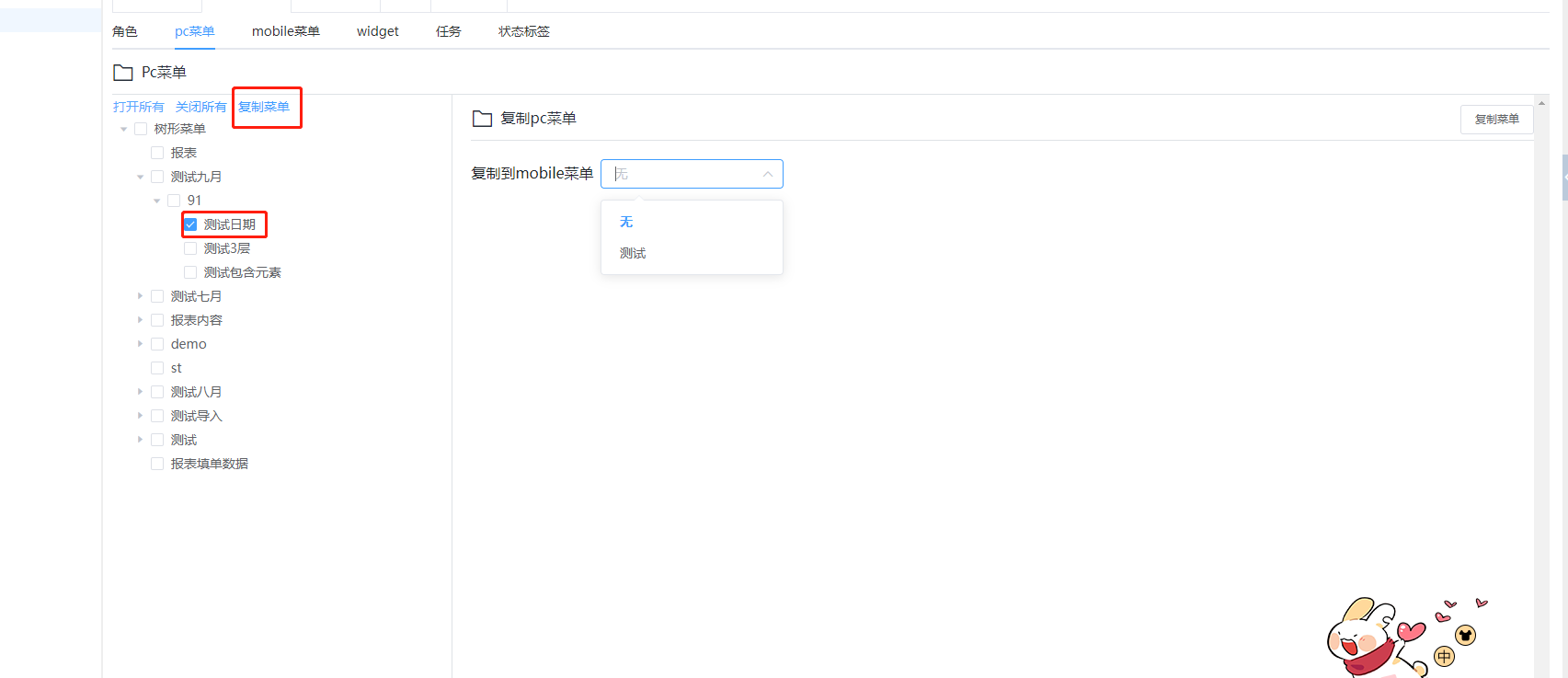Click the IME 中 indicator icon
The image size is (1568, 678).
click(x=1444, y=656)
